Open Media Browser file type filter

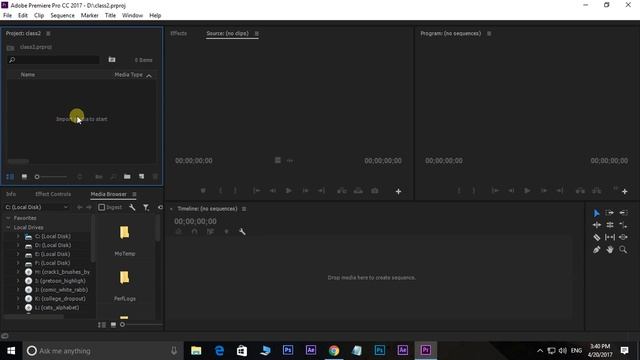coord(146,207)
